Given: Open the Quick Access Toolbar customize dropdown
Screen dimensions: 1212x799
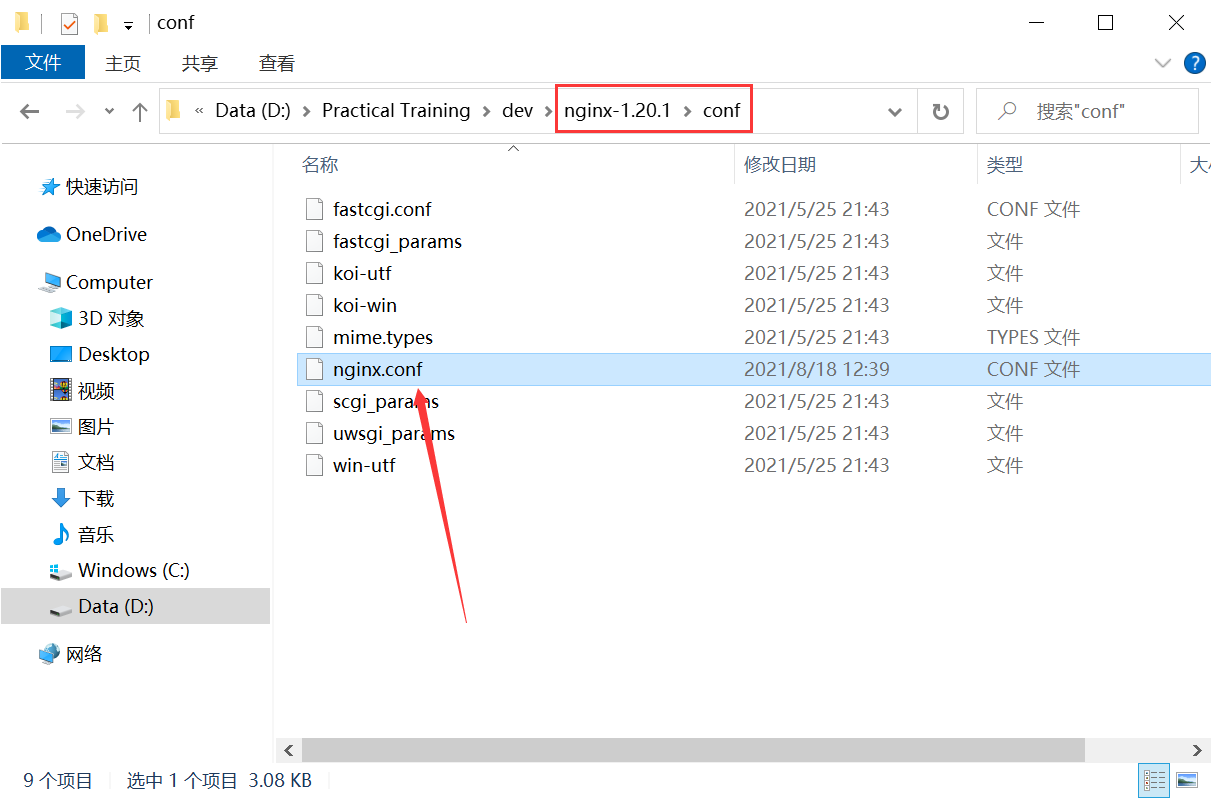Looking at the screenshot, I should 129,25.
